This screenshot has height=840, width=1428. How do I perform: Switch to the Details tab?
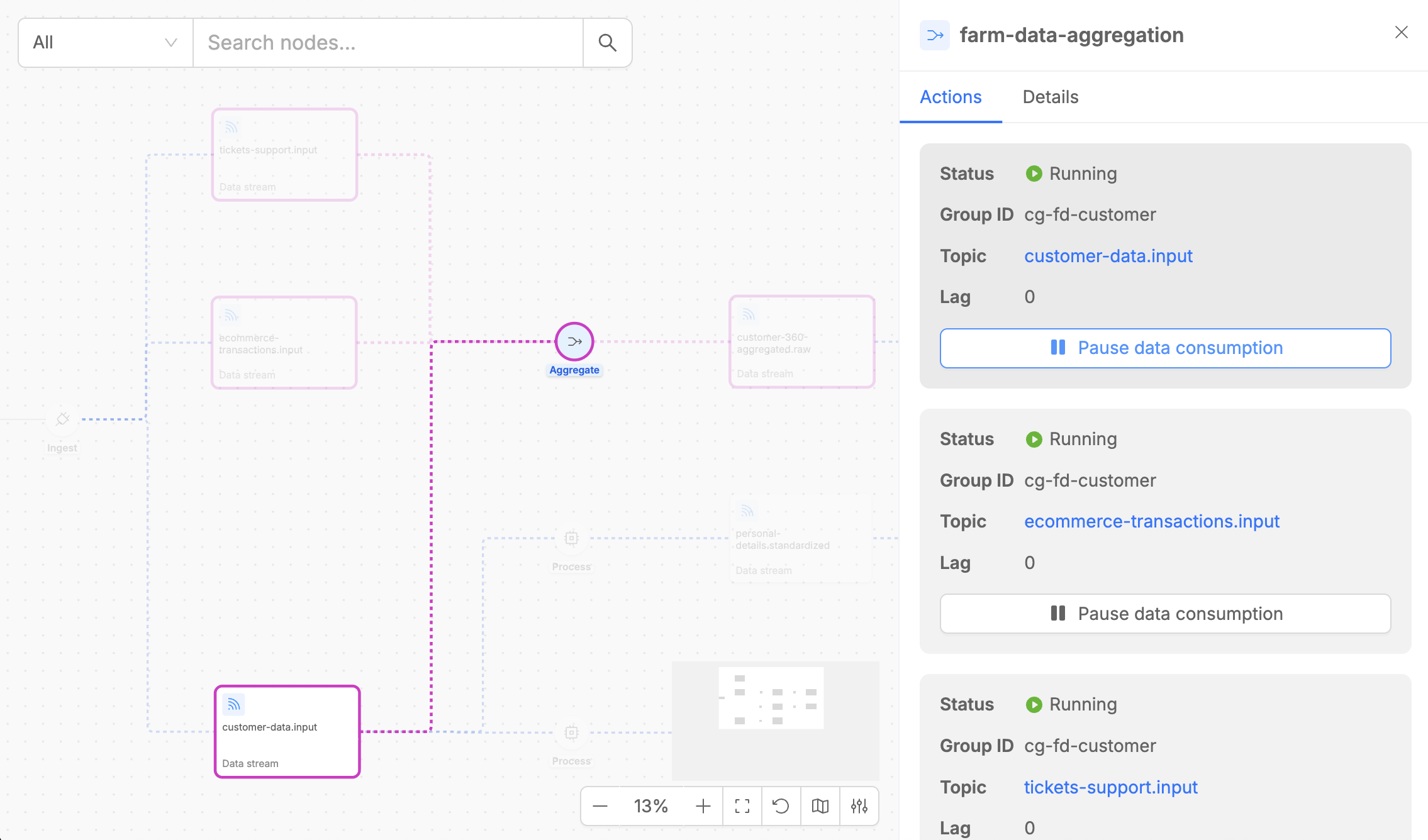tap(1050, 97)
